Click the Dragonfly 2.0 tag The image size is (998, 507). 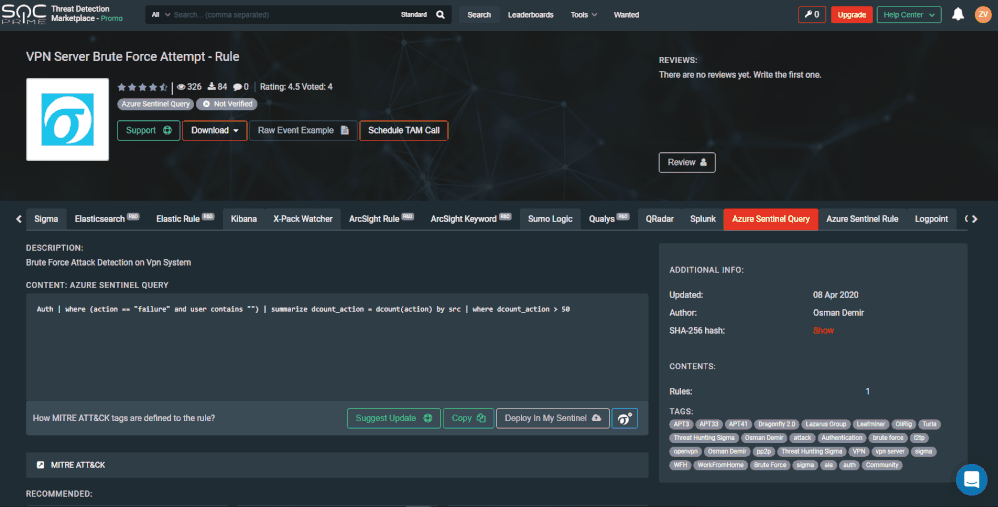[777, 424]
